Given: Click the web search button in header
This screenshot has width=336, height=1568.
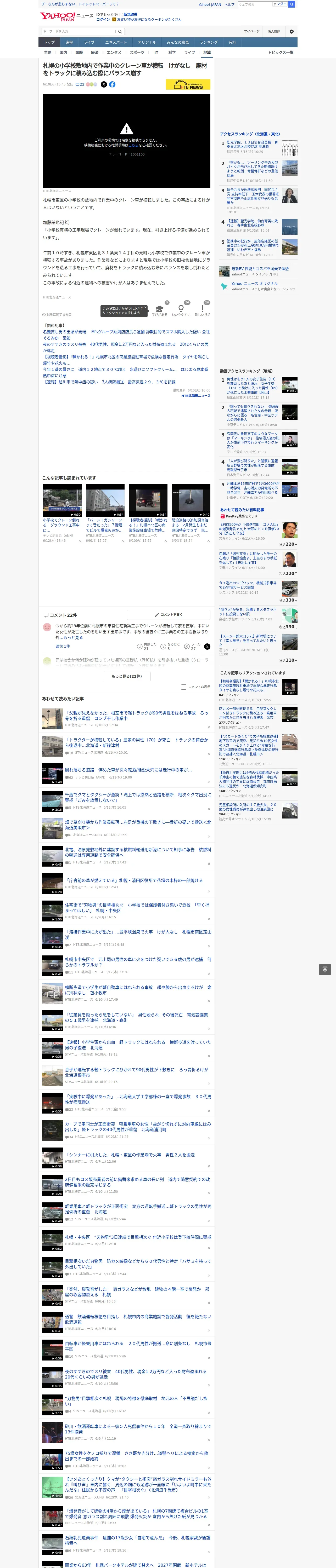Looking at the screenshot, I should tap(292, 4).
